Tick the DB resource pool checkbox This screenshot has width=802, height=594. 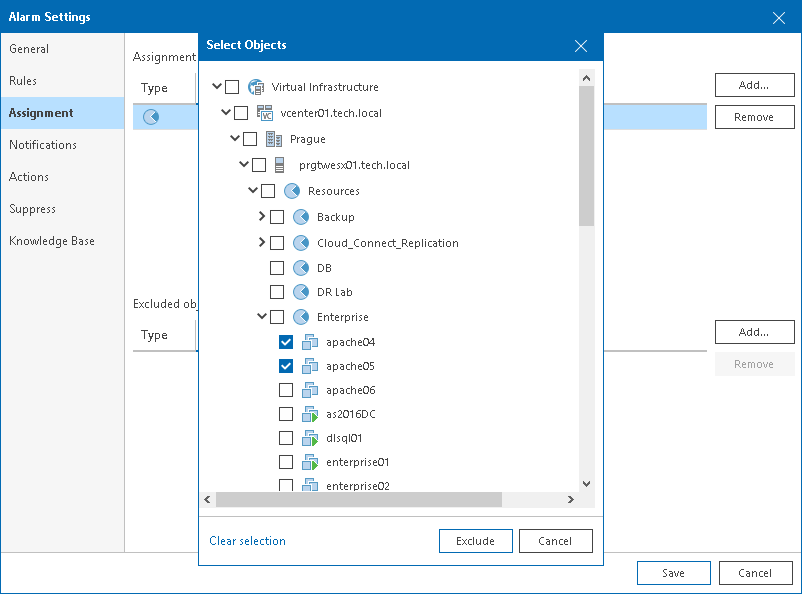[x=277, y=268]
